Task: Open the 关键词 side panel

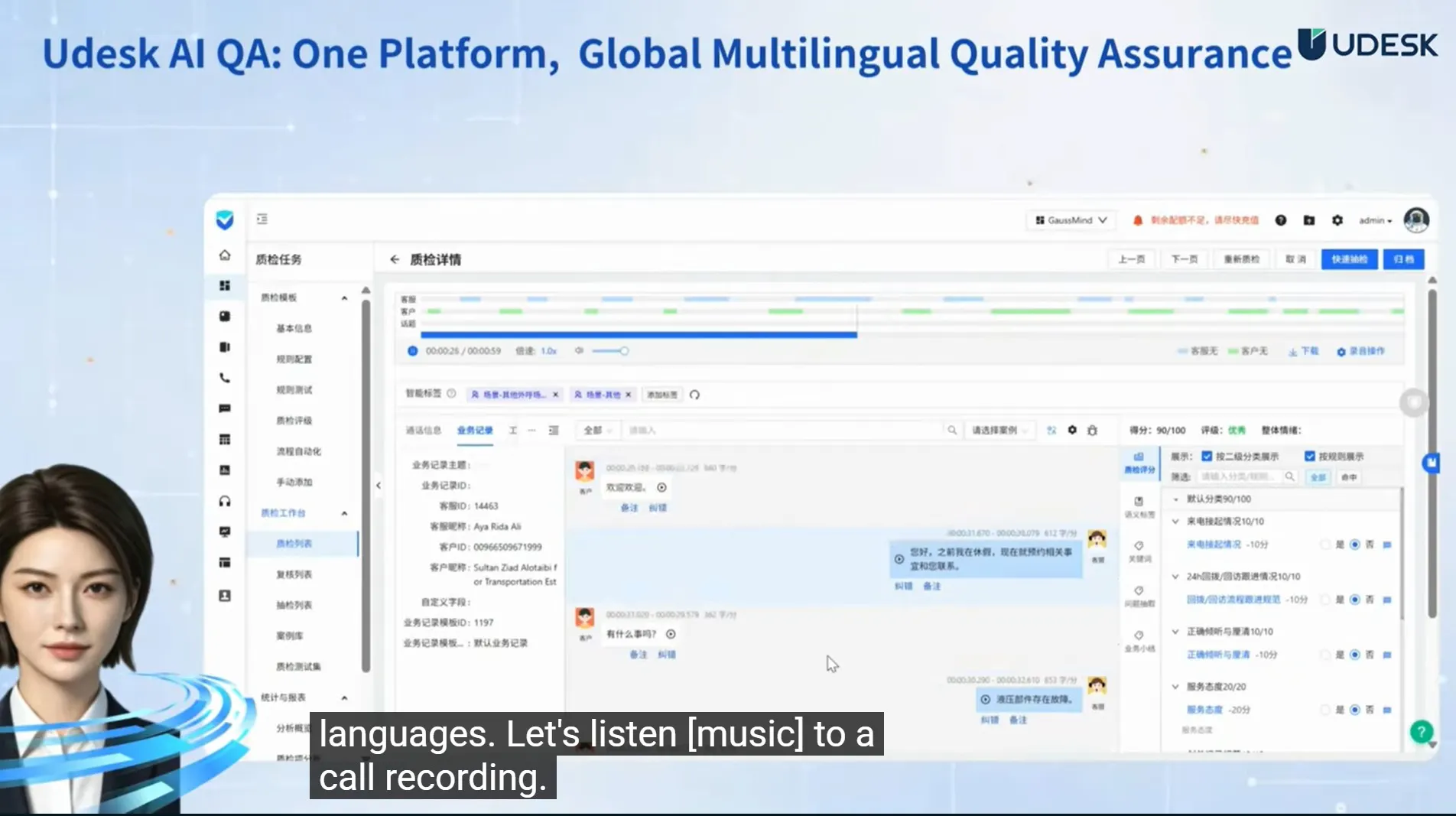Action: click(1139, 551)
